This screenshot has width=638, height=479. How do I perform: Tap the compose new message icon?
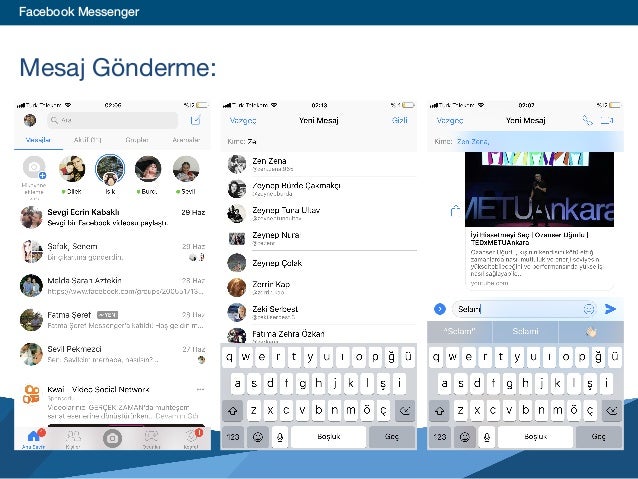pyautogui.click(x=196, y=120)
